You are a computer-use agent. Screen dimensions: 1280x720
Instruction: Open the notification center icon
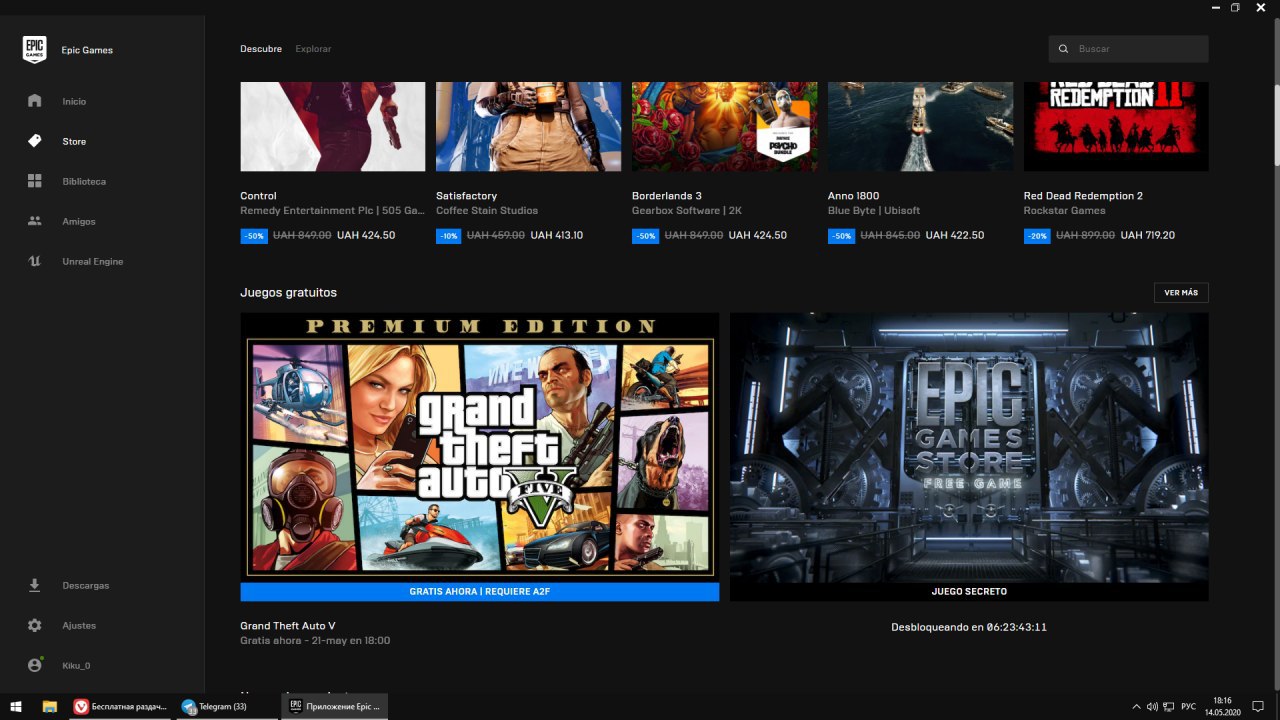[x=1258, y=706]
